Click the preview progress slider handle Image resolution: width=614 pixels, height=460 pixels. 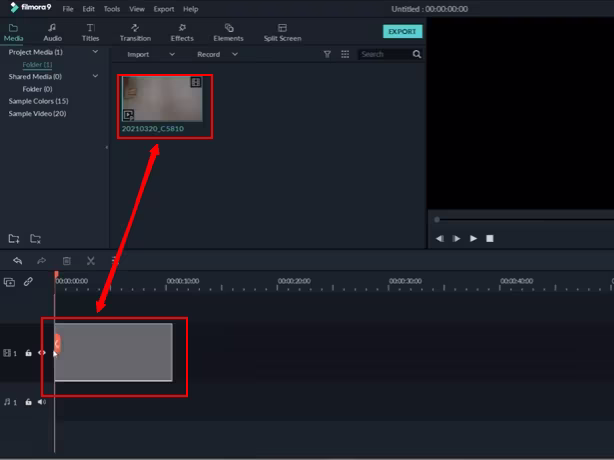[x=437, y=220]
